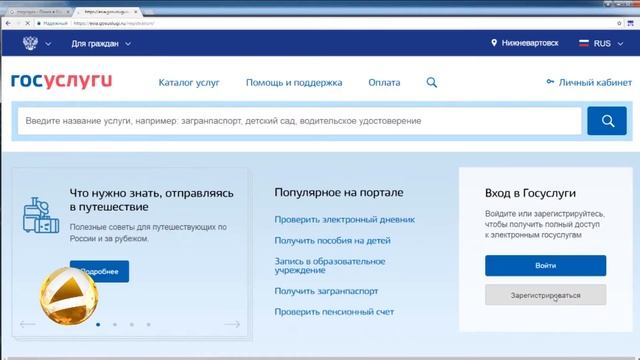Click the location pin icon beside Нижневартовск

click(x=494, y=42)
